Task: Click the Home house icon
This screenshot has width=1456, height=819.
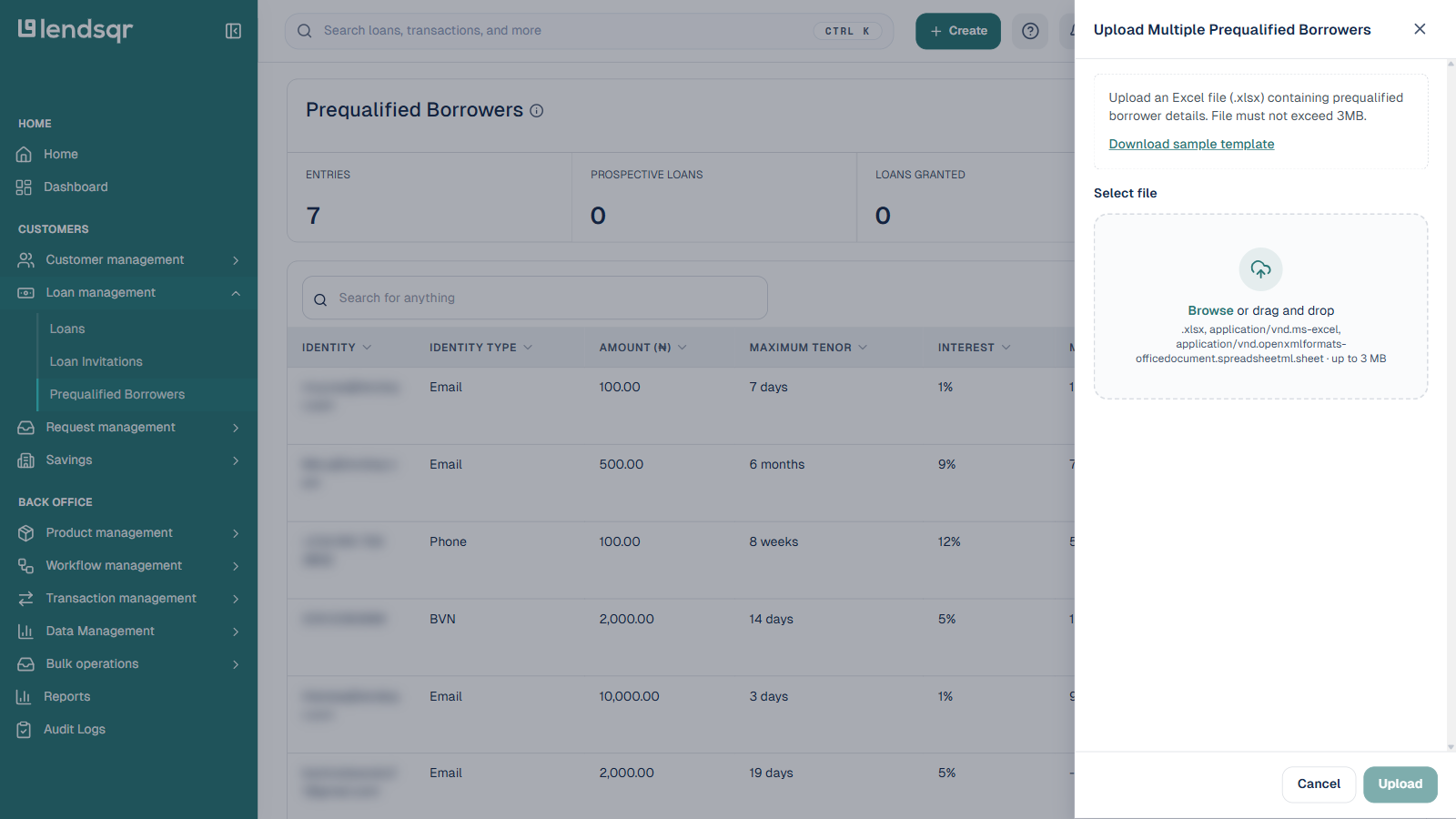Action: click(24, 154)
